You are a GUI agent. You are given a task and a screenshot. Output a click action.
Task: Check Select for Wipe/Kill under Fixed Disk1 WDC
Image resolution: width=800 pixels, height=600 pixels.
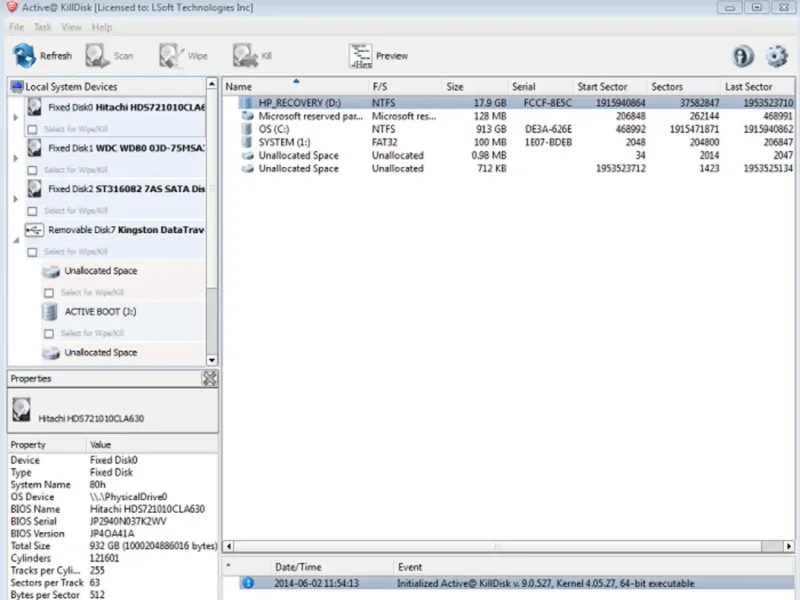pyautogui.click(x=33, y=170)
